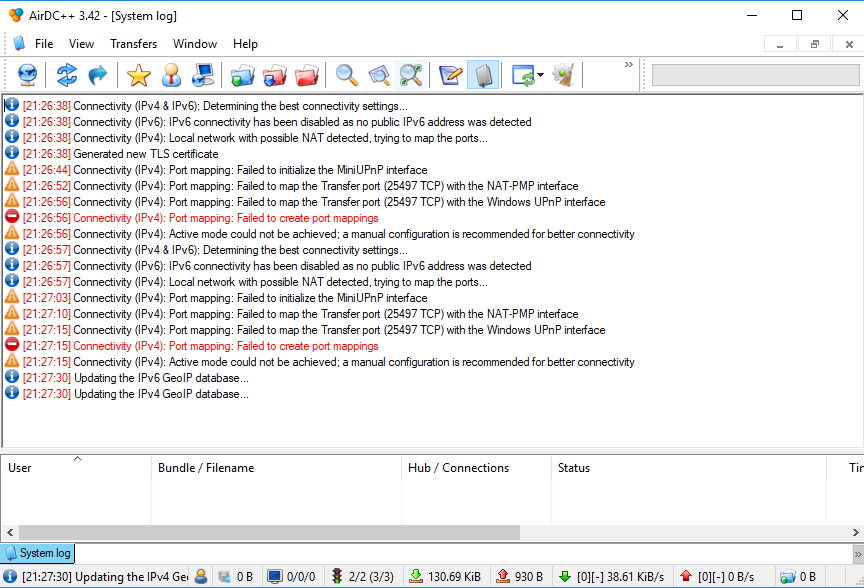Restore down the System log child window
The image size is (864, 588).
coord(814,44)
